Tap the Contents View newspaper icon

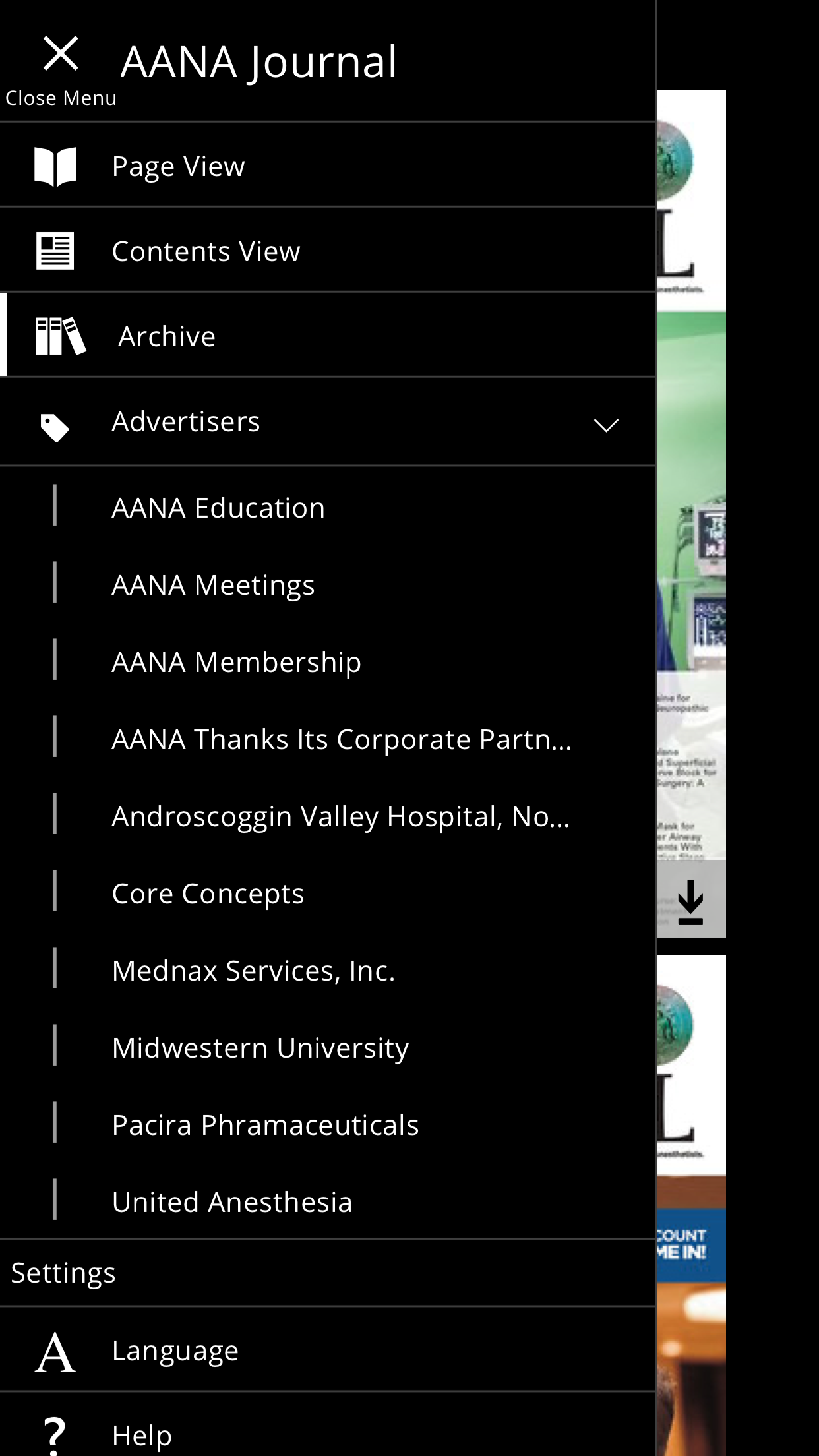pos(55,251)
